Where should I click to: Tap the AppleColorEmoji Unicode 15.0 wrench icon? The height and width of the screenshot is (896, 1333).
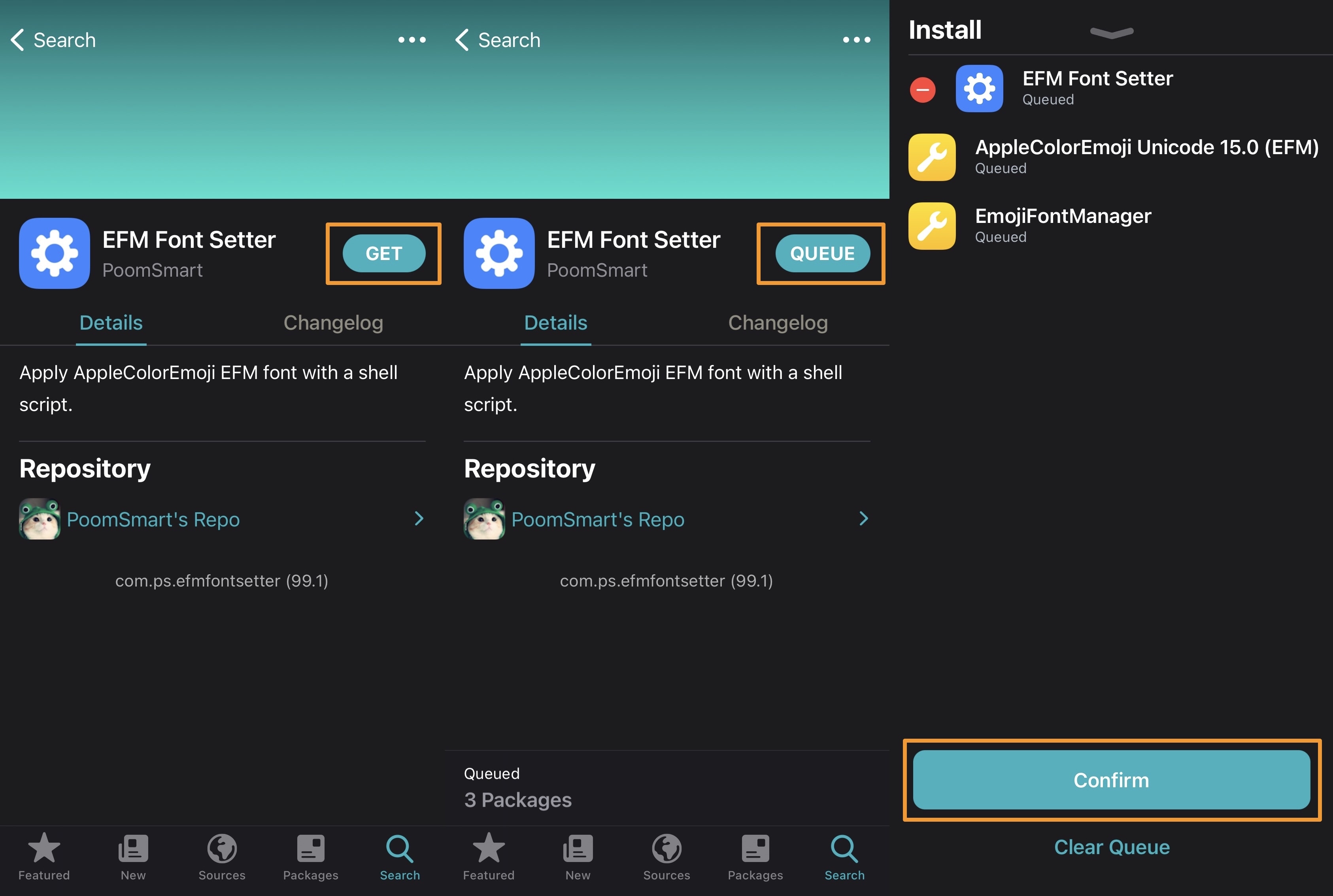(932, 157)
